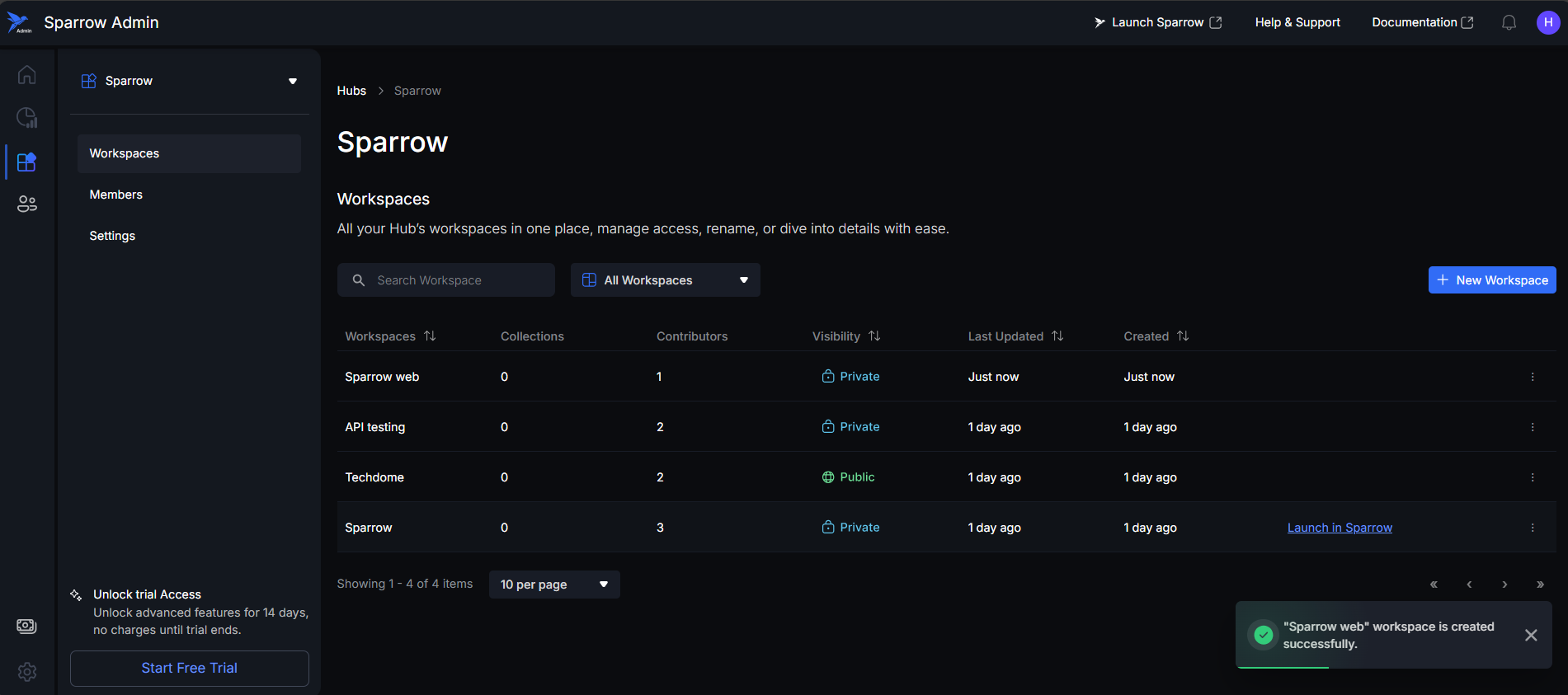Click the home icon in left sidebar
This screenshot has width=1568, height=695.
[26, 75]
